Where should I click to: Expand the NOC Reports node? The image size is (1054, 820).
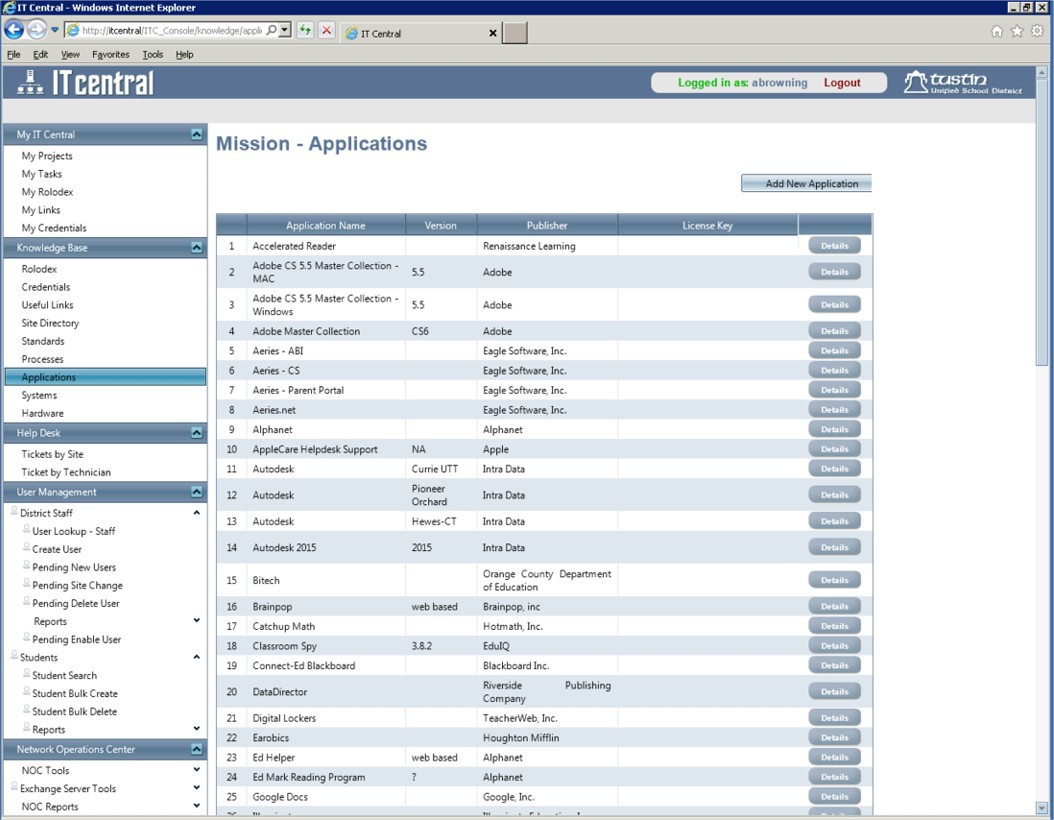(196, 806)
